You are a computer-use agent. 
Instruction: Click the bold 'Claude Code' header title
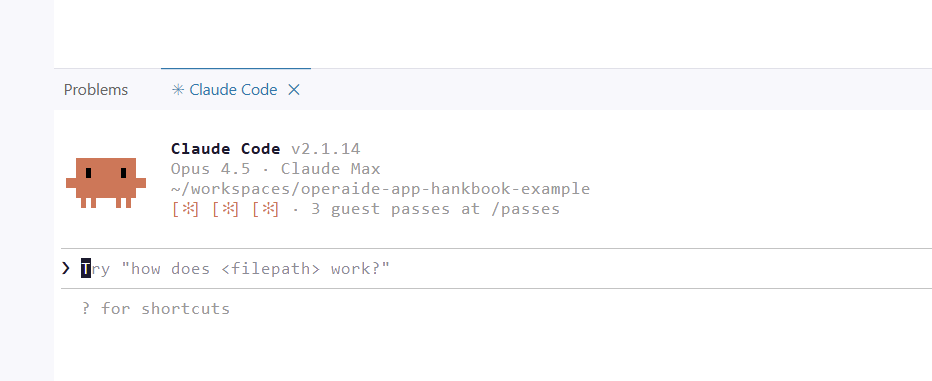pyautogui.click(x=225, y=149)
